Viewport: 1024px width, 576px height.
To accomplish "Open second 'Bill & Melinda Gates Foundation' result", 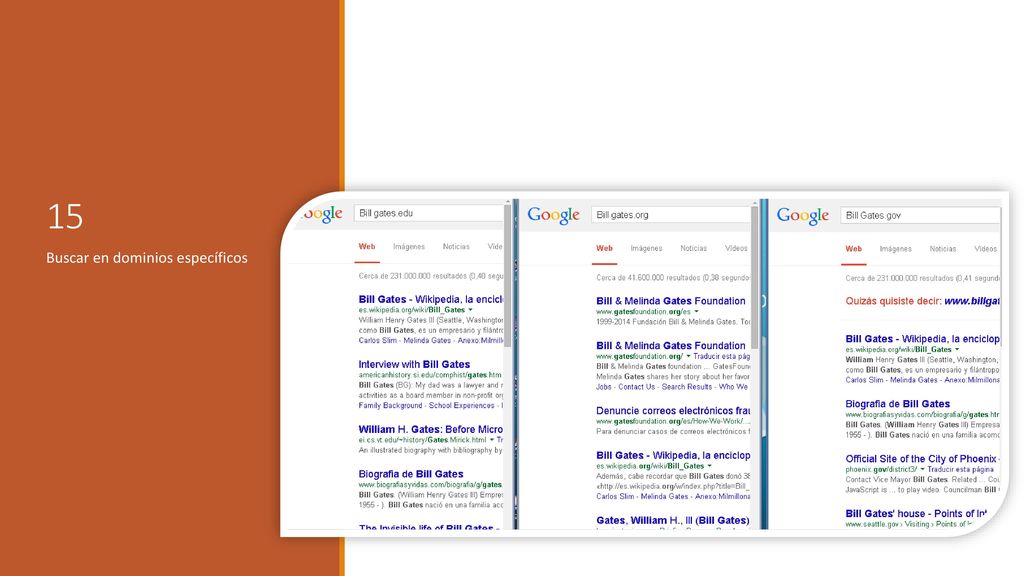I will pyautogui.click(x=671, y=345).
